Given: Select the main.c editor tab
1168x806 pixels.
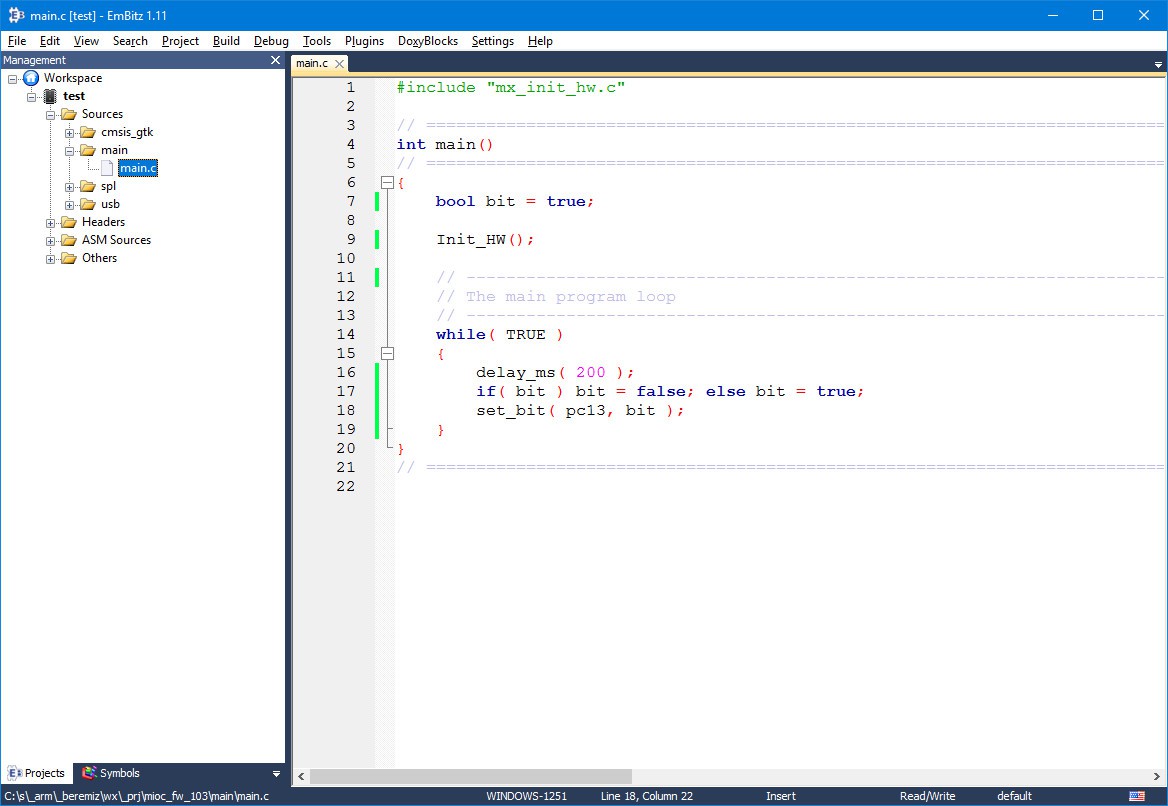Looking at the screenshot, I should [x=312, y=63].
